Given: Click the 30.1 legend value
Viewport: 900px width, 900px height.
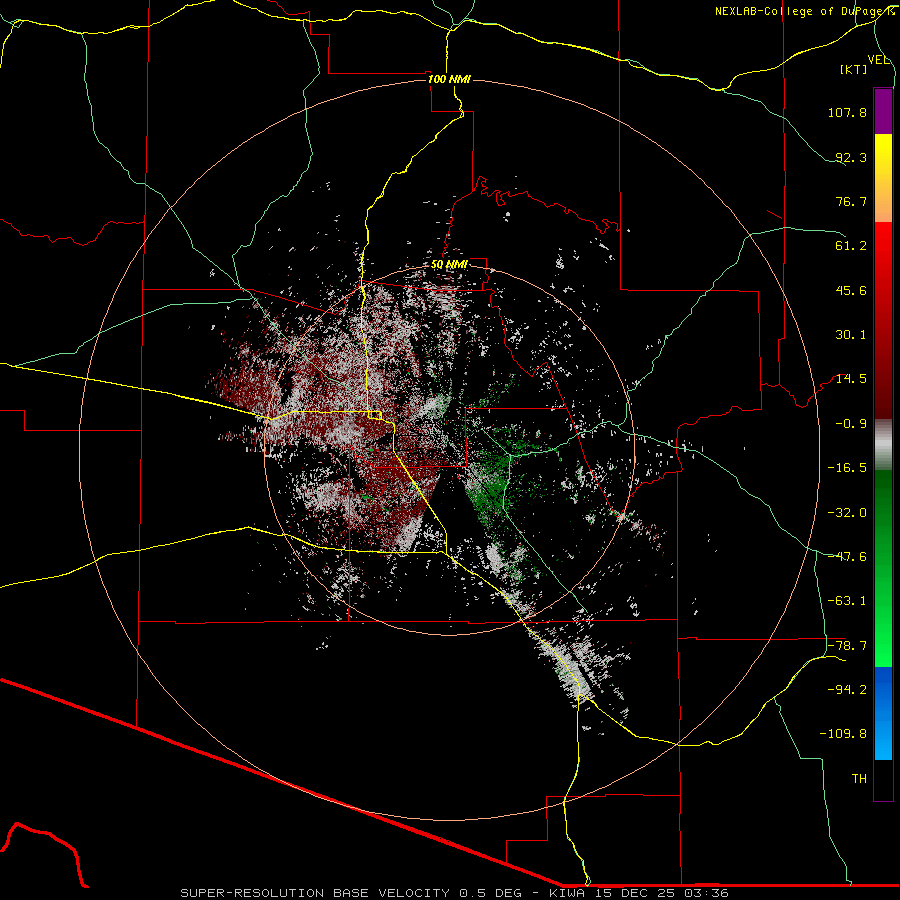Looking at the screenshot, I should click(x=851, y=335).
